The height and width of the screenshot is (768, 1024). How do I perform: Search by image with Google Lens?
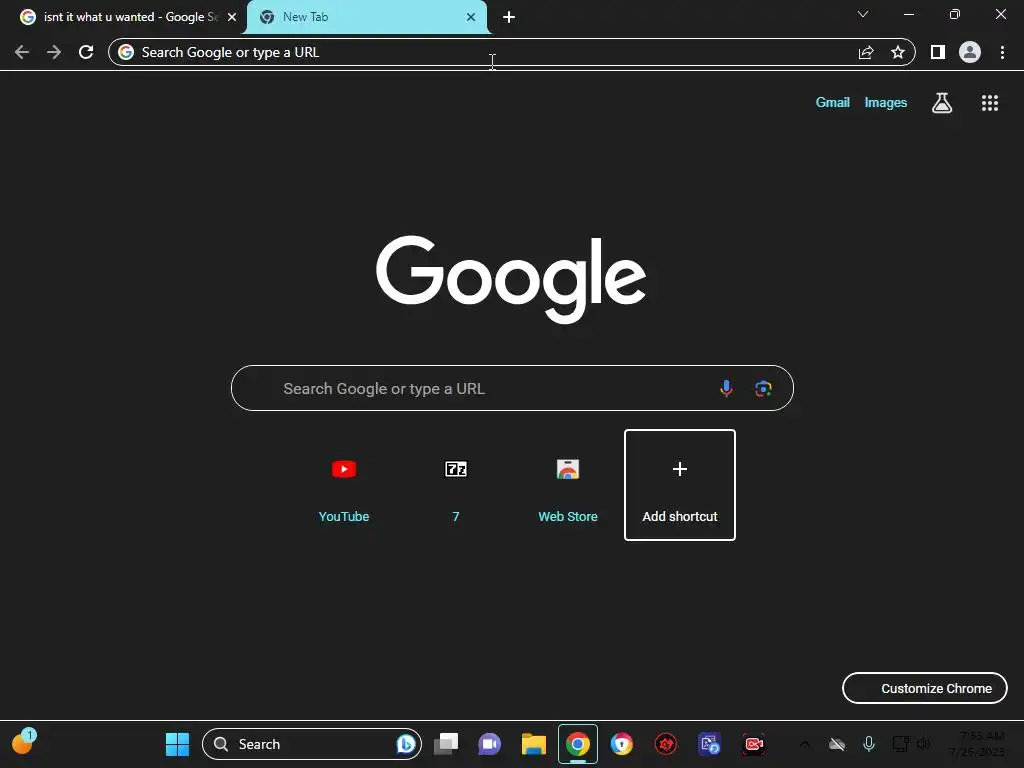763,389
